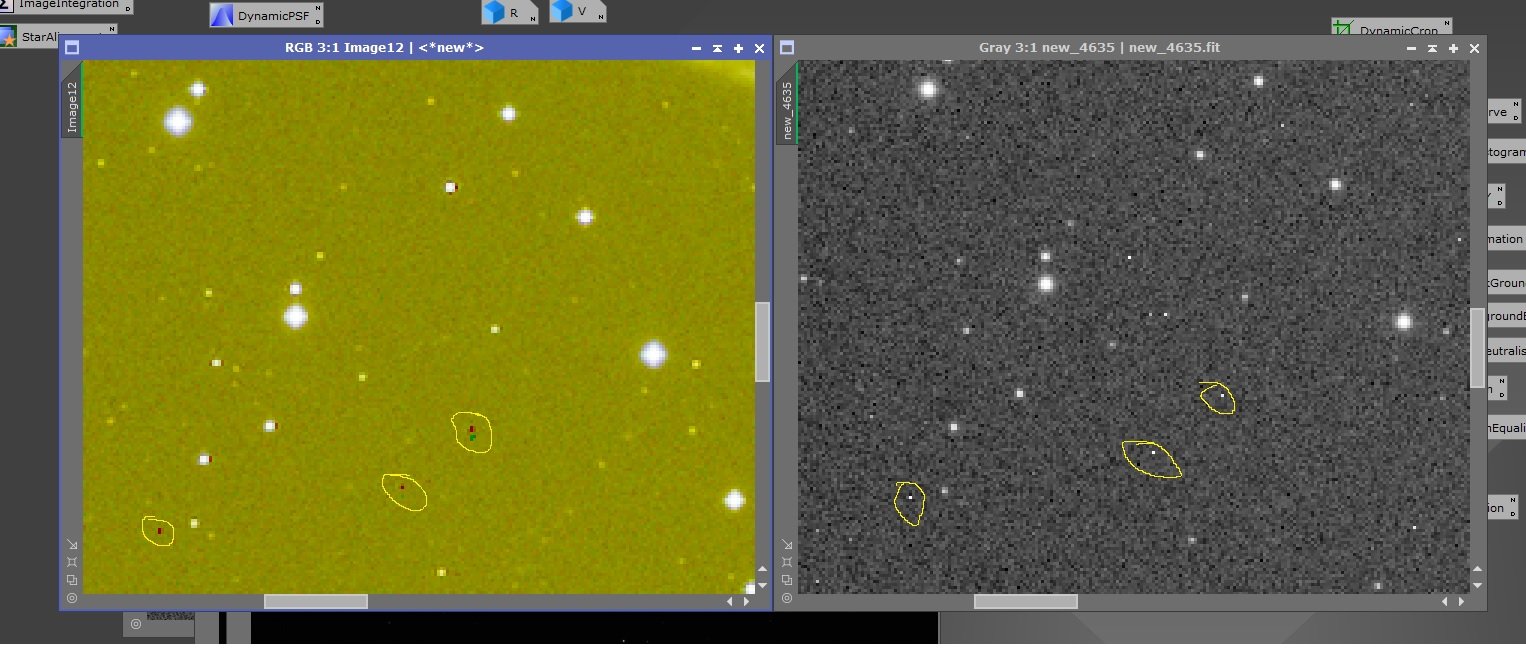Select the new_4635 vertical view tab
The height and width of the screenshot is (649, 1526).
(x=787, y=111)
